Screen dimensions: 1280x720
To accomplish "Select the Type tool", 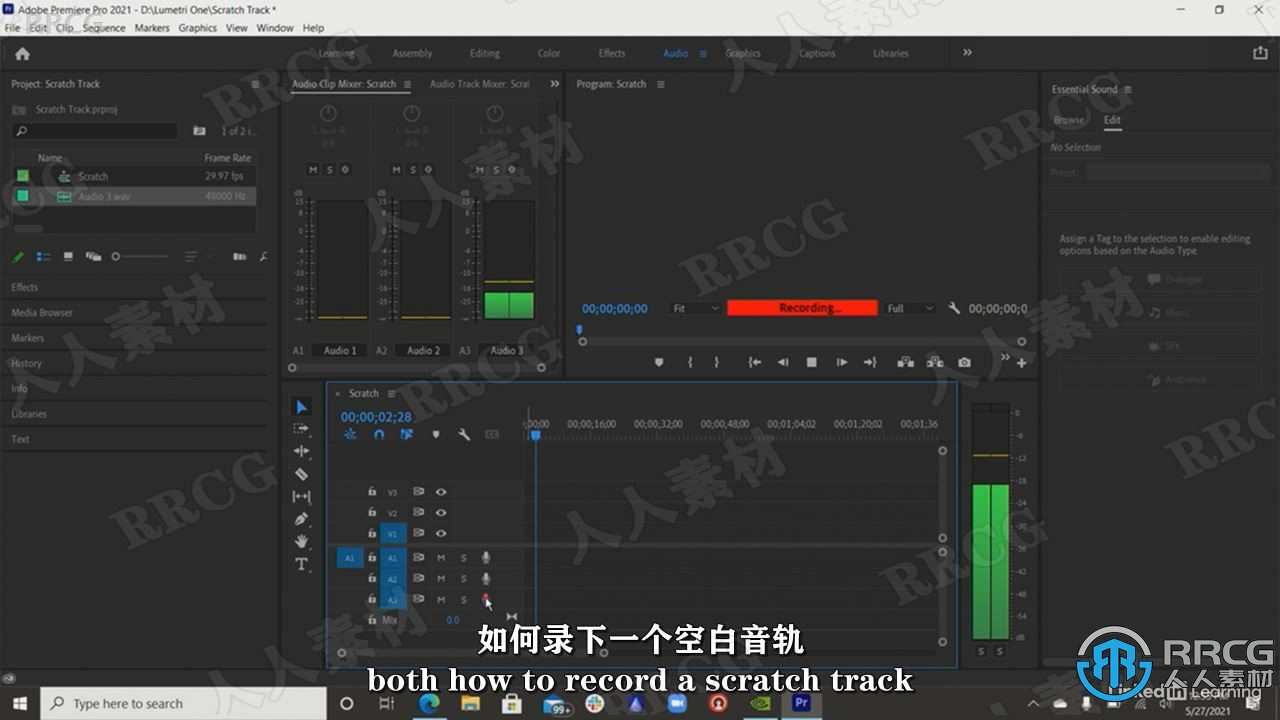I will (301, 564).
